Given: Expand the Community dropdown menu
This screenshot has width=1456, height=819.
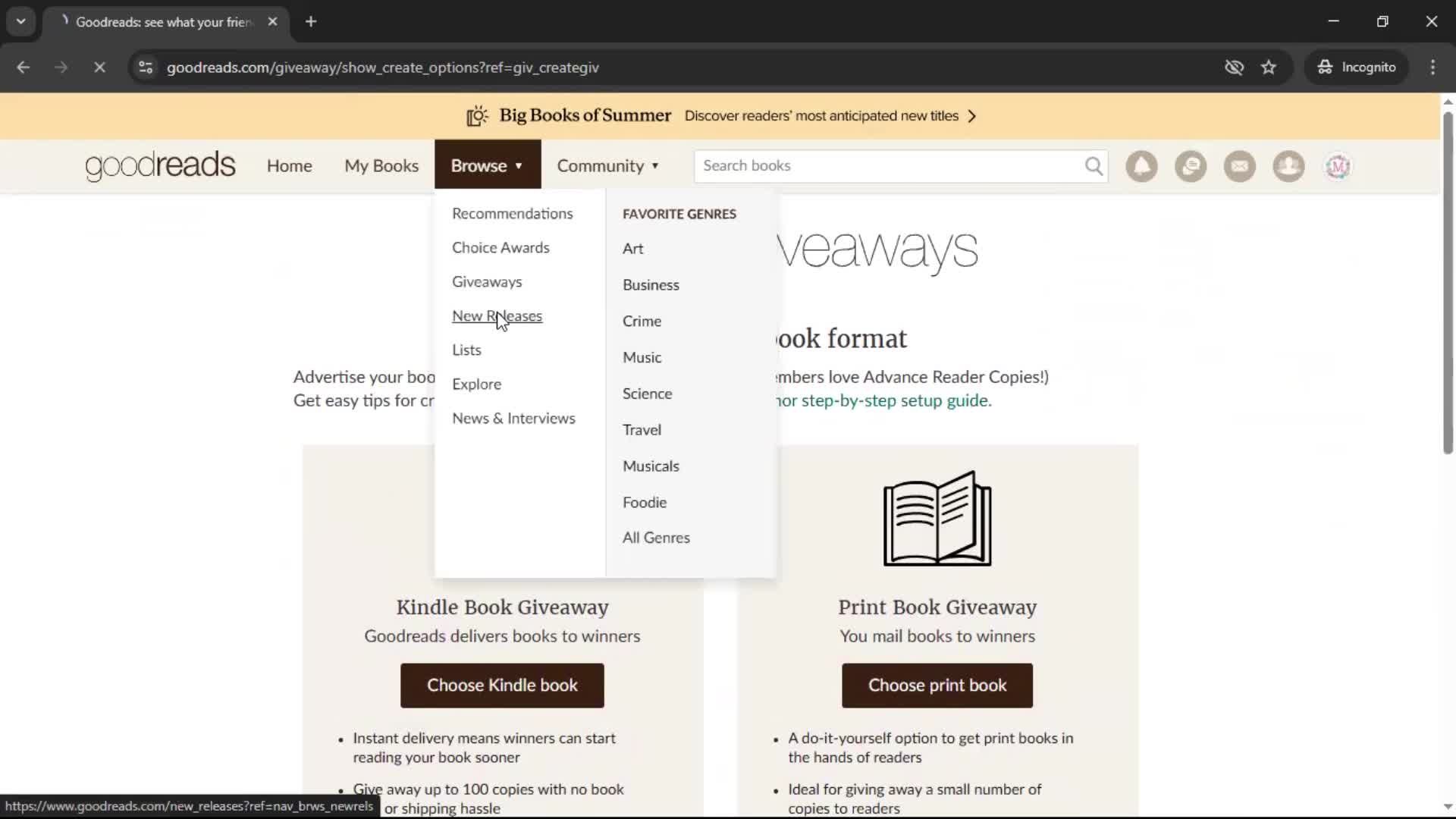Looking at the screenshot, I should click(608, 166).
